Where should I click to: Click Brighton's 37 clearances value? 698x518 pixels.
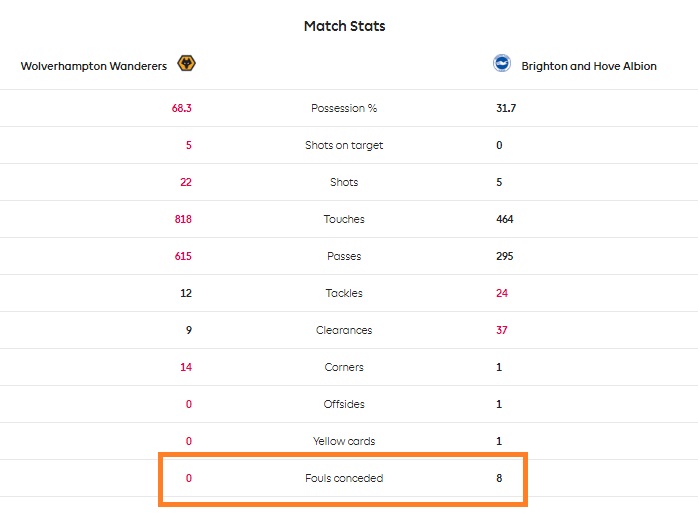click(x=504, y=330)
